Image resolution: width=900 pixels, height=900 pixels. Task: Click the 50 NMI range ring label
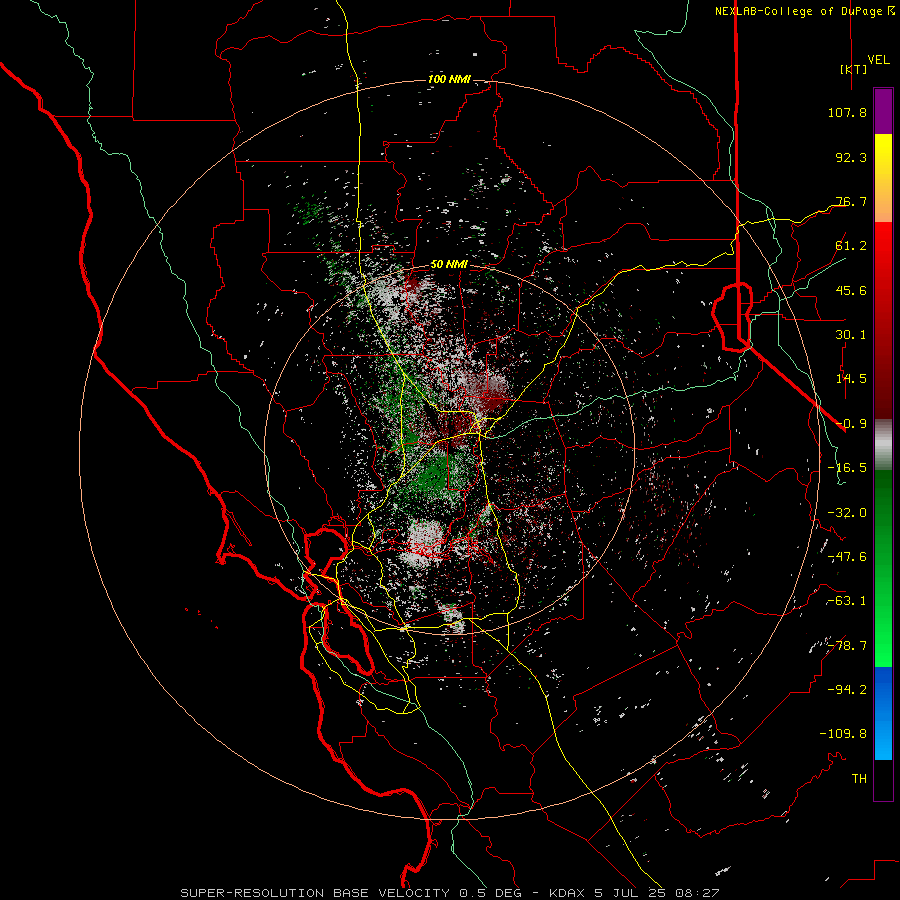[x=449, y=264]
